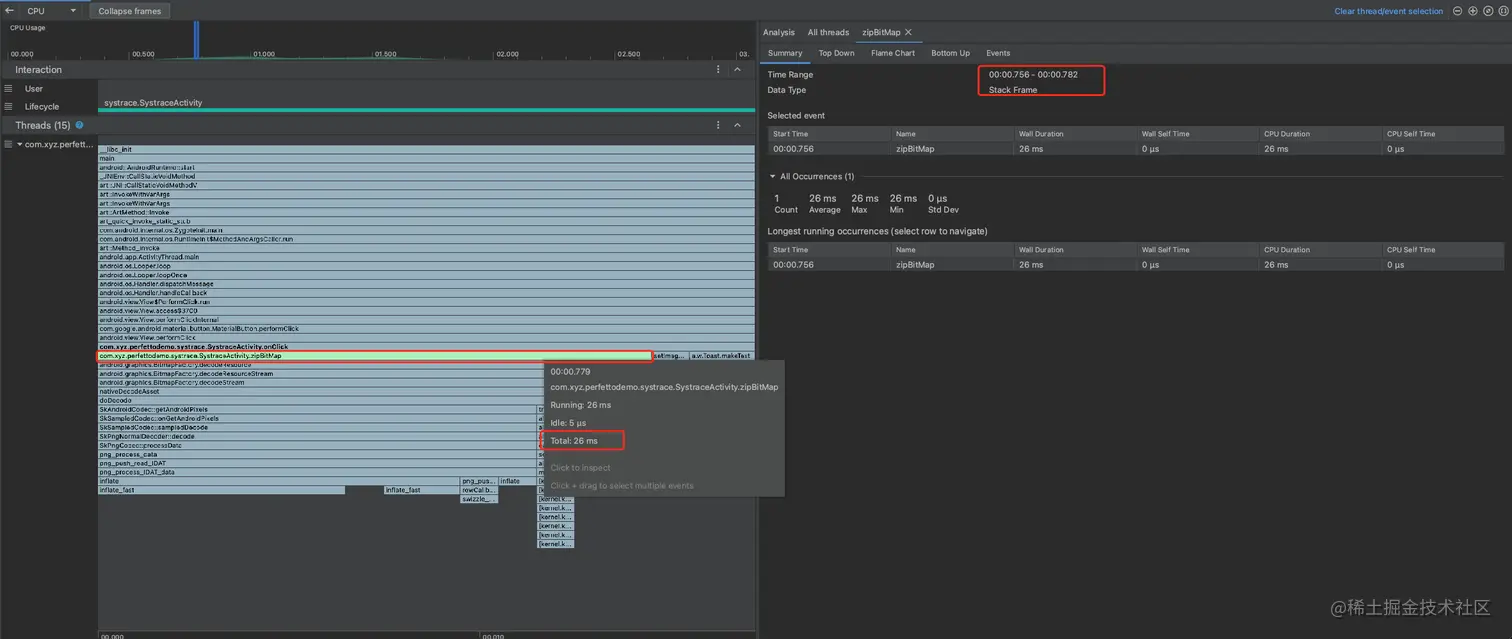Click the 02.000 mark on CPU timeline

(x=507, y=54)
